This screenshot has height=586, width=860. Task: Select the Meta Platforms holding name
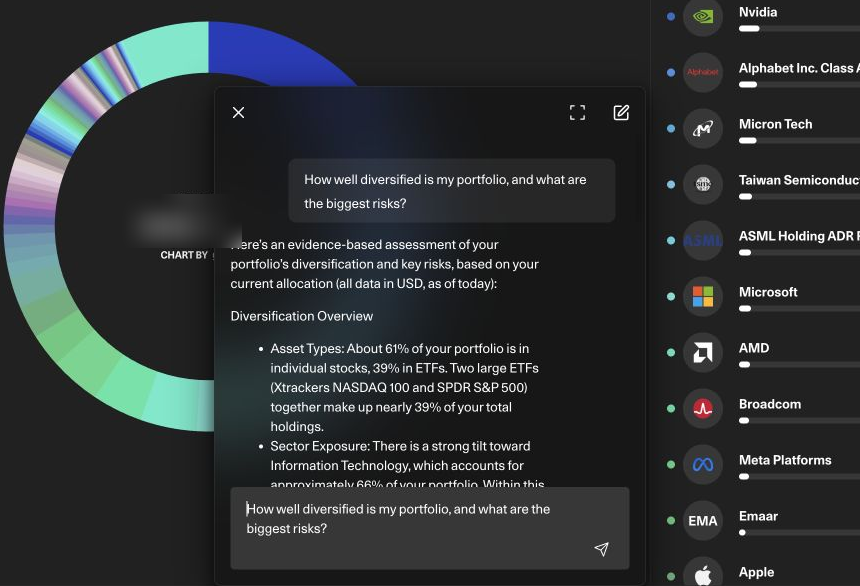(785, 460)
